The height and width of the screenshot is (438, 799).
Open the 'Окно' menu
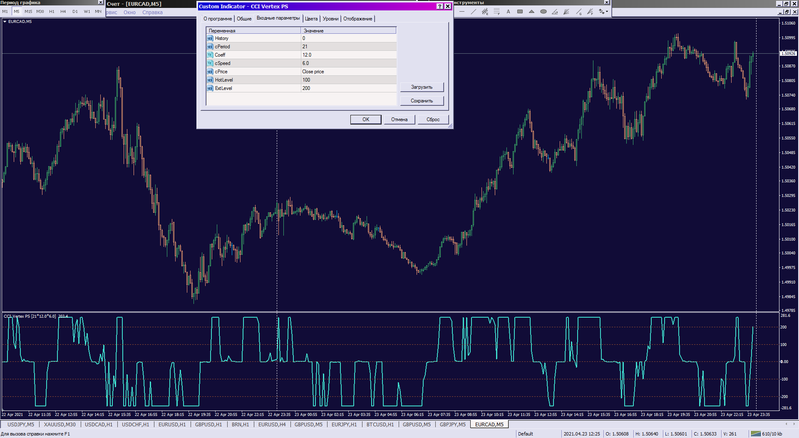[x=130, y=11]
